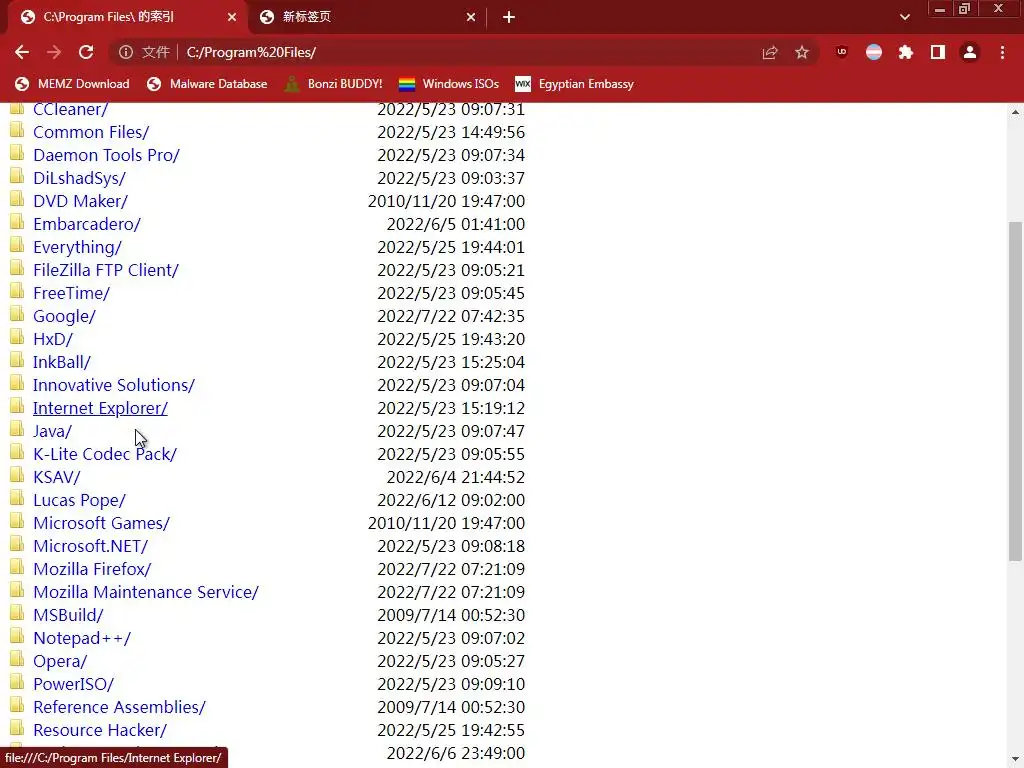The height and width of the screenshot is (768, 1024).
Task: Open the HxD/ folder link
Action: 53,339
